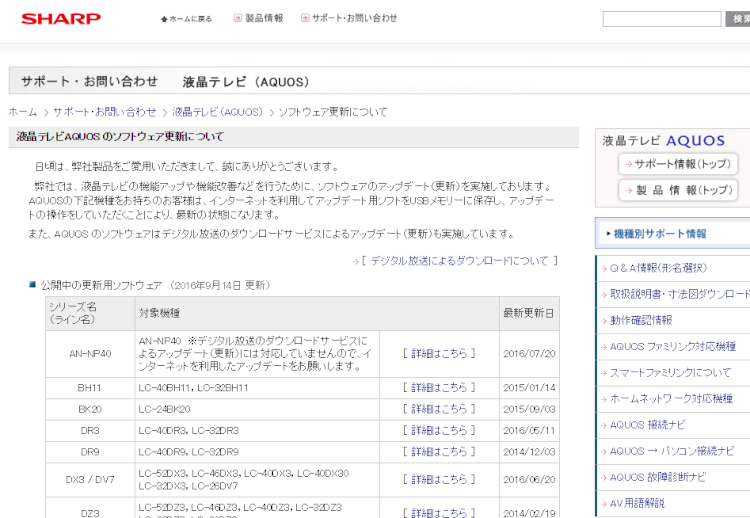
Task: Open 詳細はこちら for the AN-NP40 row
Action: 439,353
